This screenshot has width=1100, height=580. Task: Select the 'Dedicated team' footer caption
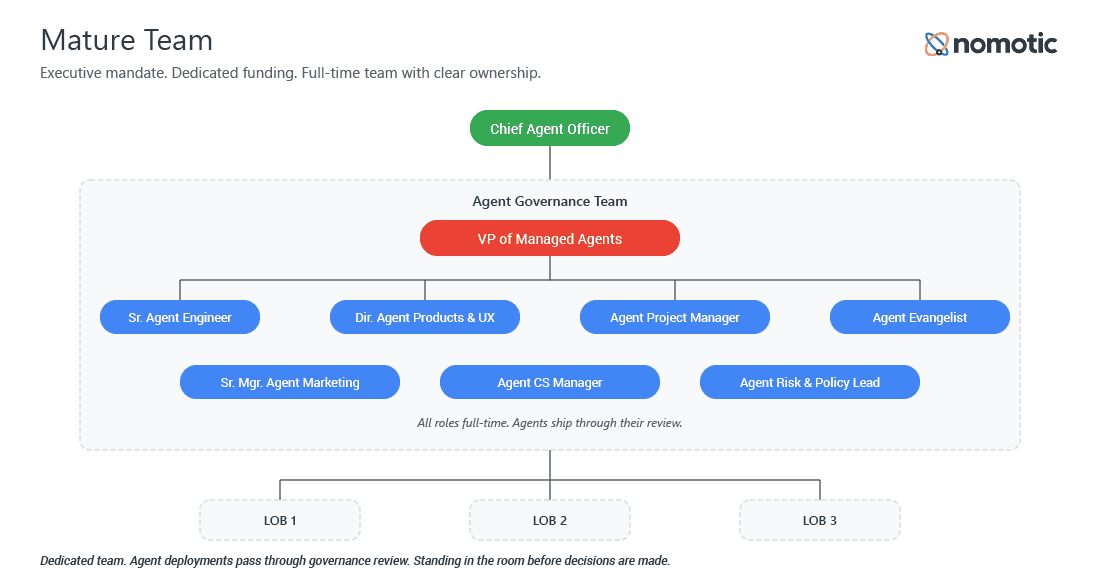(355, 561)
